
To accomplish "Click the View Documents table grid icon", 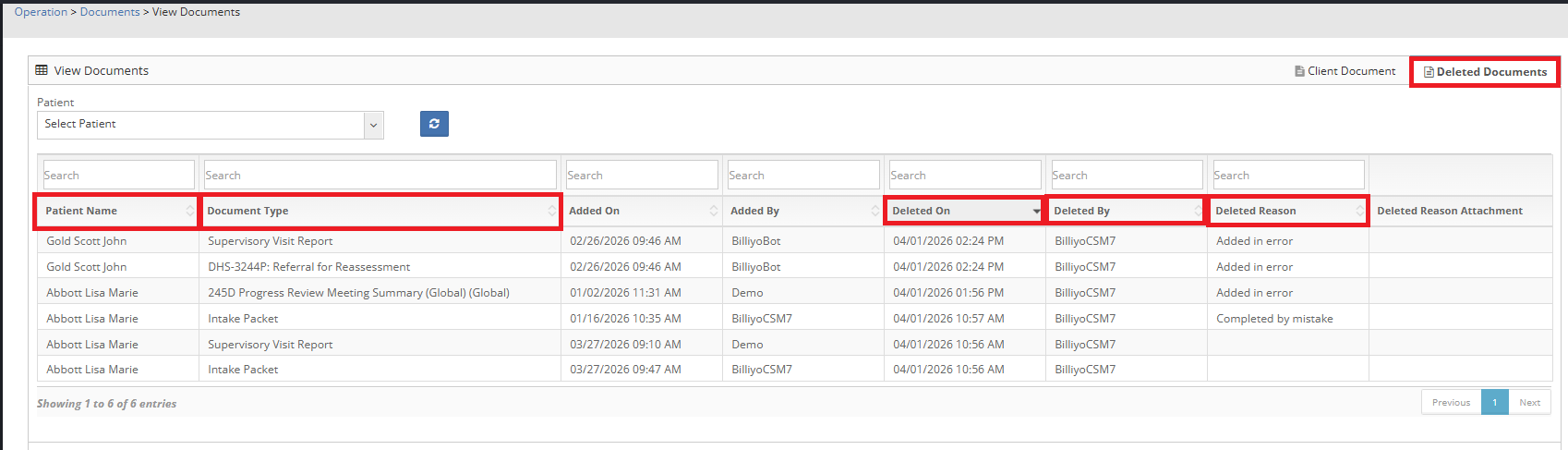I will tap(42, 70).
